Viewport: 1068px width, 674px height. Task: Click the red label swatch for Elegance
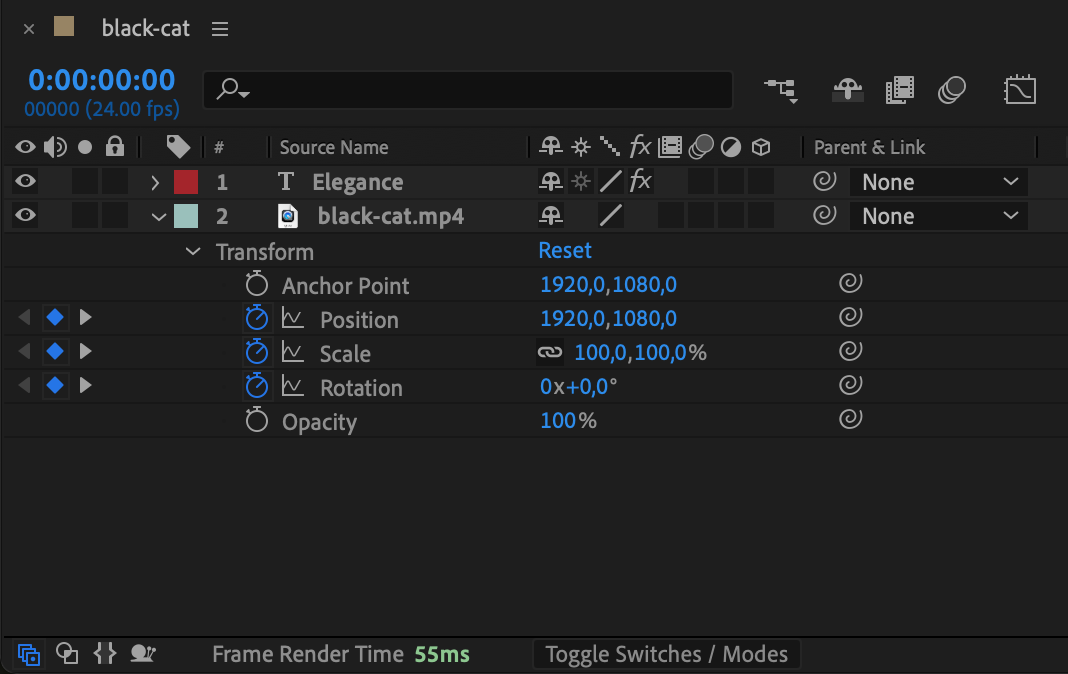coord(186,182)
